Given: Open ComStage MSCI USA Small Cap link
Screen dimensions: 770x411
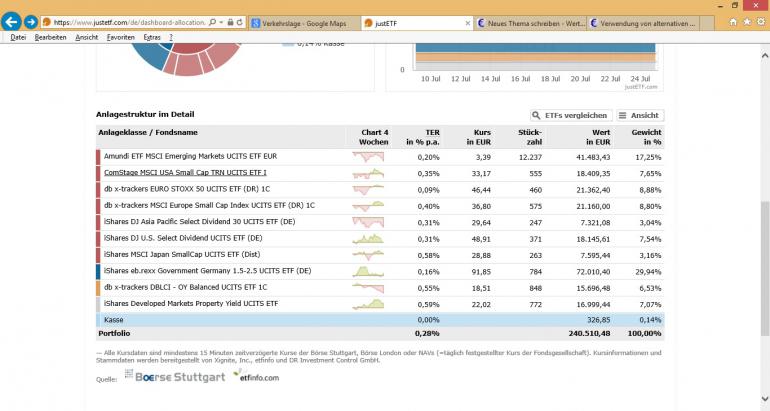Looking at the screenshot, I should [x=185, y=172].
